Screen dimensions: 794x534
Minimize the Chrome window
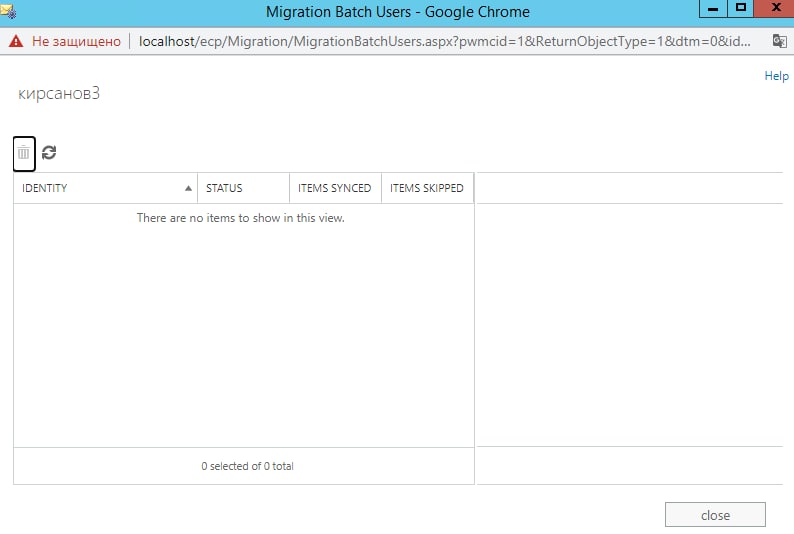(713, 9)
